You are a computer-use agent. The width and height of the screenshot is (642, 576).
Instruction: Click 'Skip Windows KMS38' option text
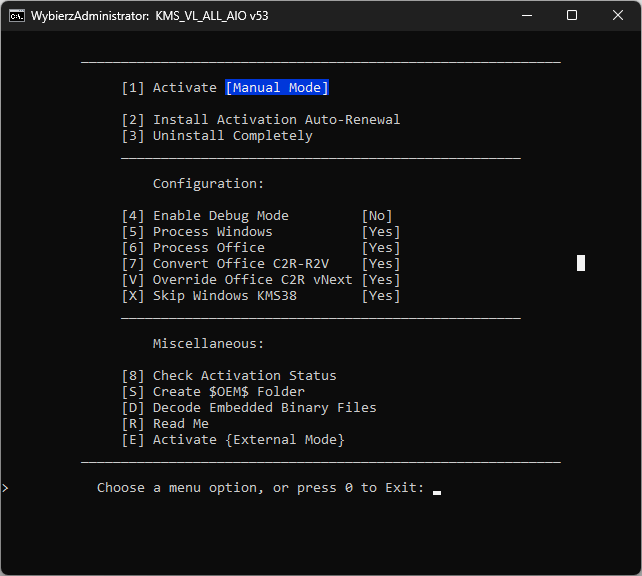click(225, 296)
